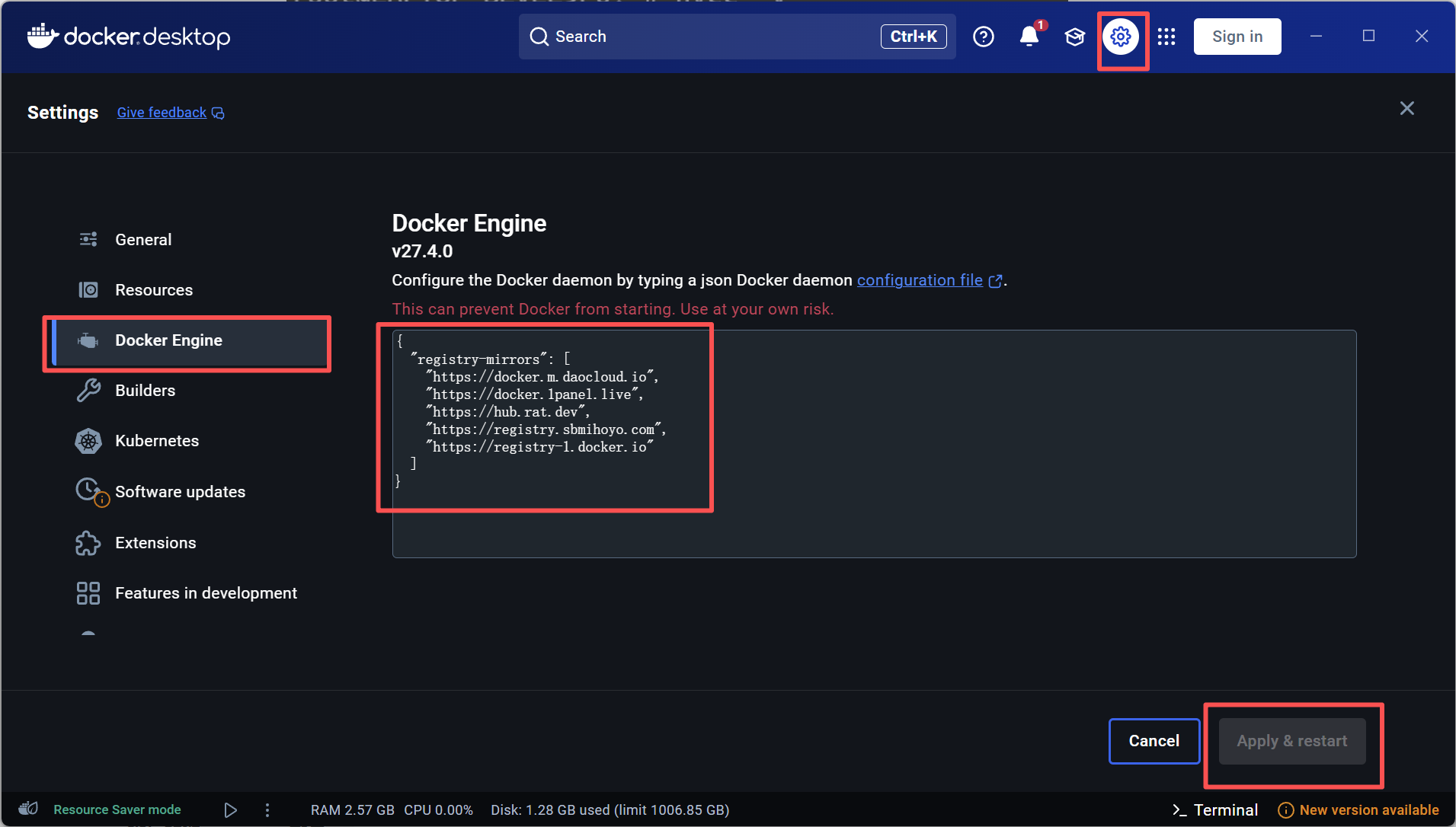Screen dimensions: 1456x827
Task: Select General settings tab
Action: 143,240
